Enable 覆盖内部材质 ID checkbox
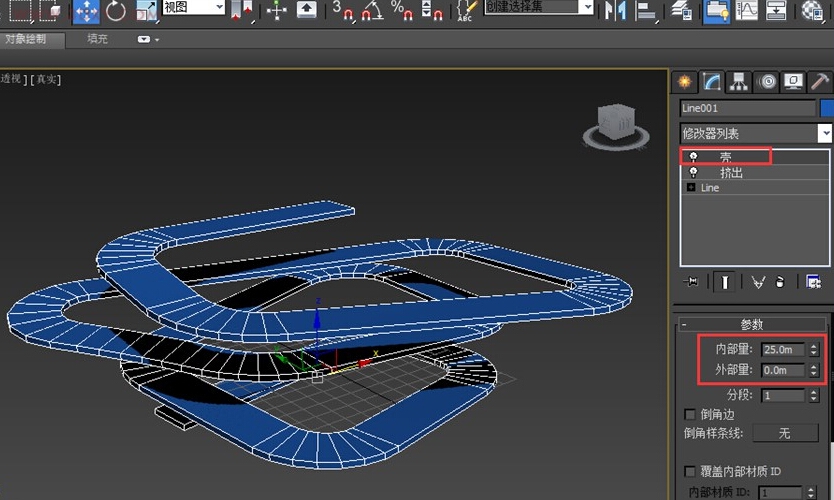 [690, 471]
